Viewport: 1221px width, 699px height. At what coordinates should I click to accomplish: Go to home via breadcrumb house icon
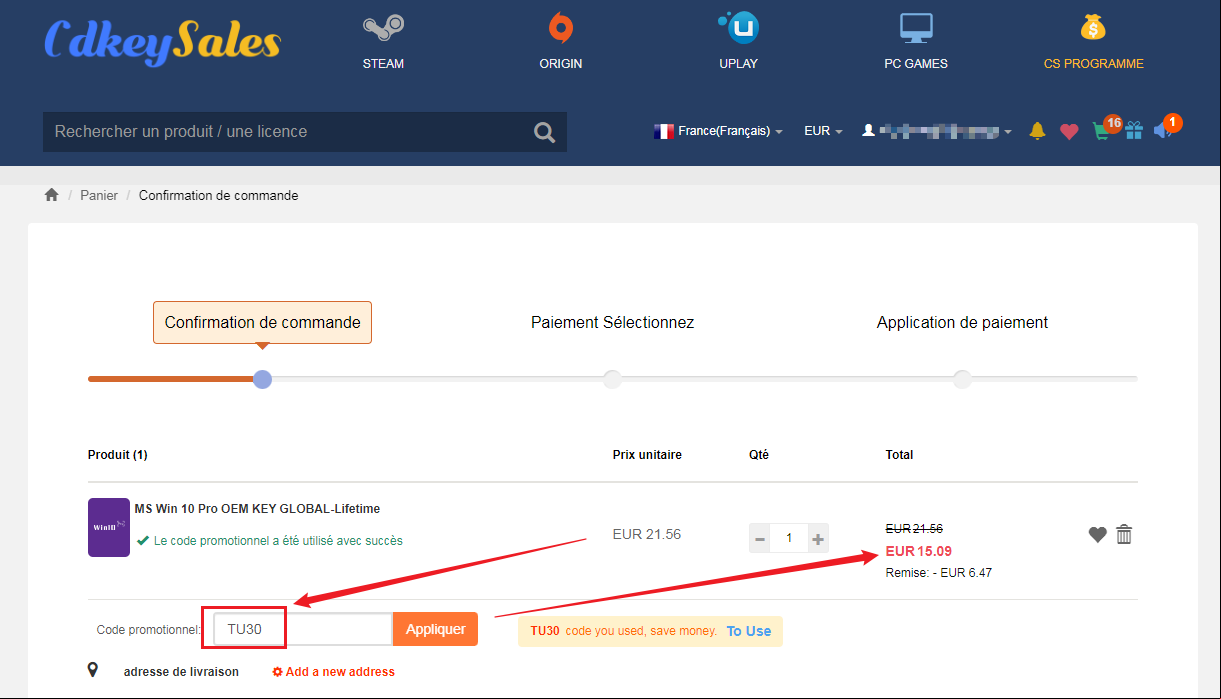tap(52, 195)
